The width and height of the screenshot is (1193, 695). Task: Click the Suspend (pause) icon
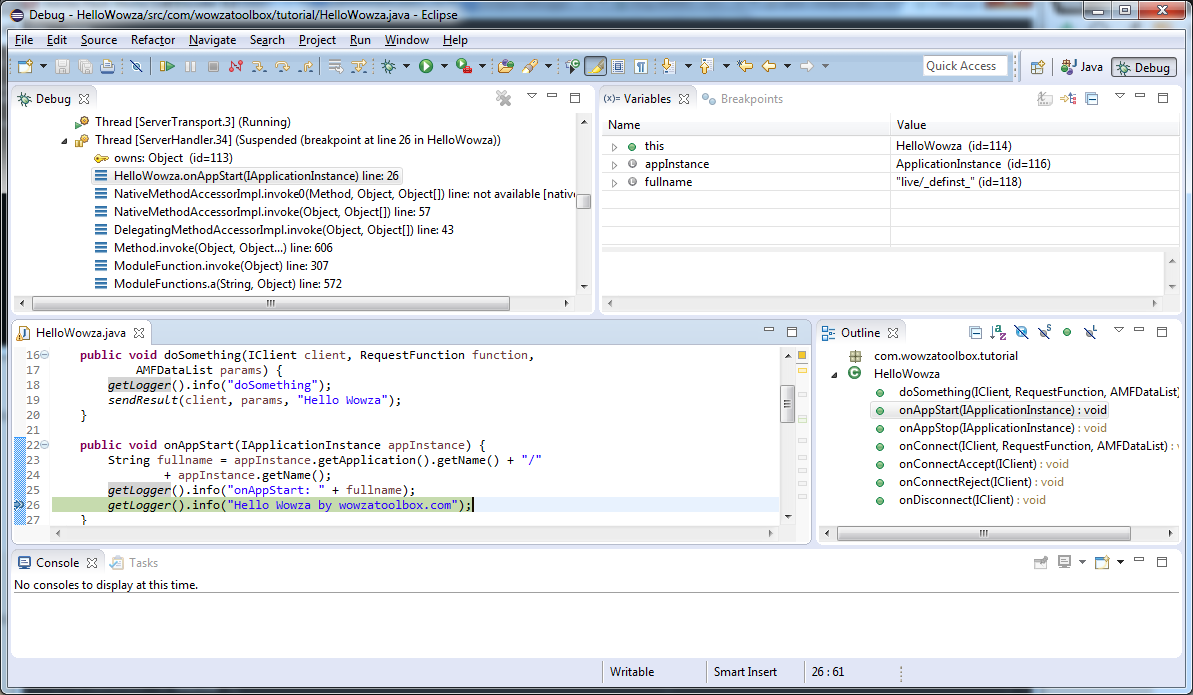point(190,67)
